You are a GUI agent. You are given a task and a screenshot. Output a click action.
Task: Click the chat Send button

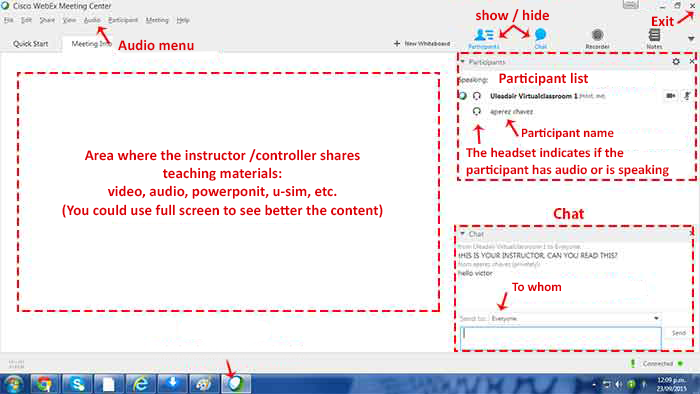pyautogui.click(x=679, y=333)
